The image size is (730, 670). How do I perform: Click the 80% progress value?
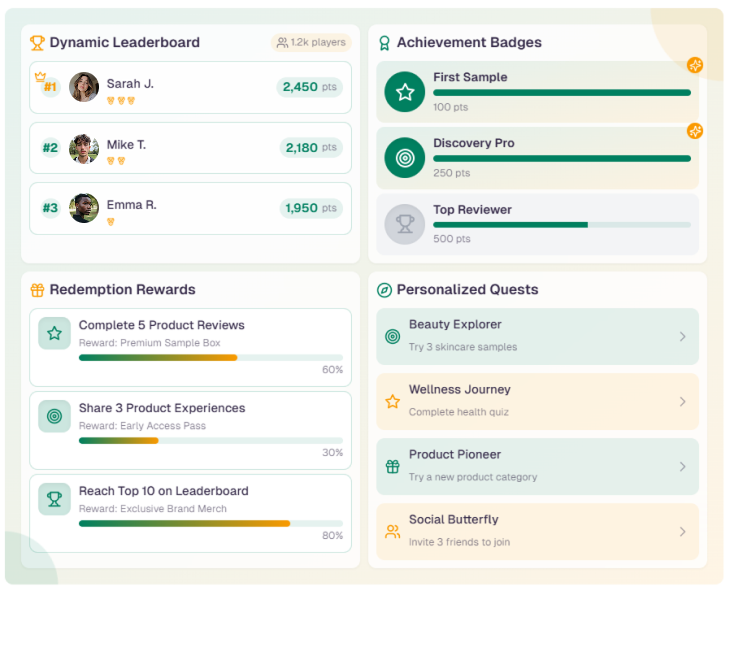pos(332,536)
